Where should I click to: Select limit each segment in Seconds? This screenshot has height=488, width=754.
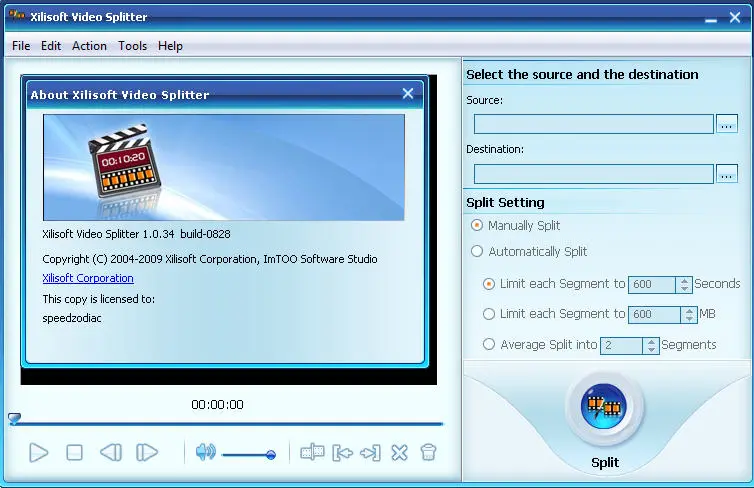(x=489, y=284)
